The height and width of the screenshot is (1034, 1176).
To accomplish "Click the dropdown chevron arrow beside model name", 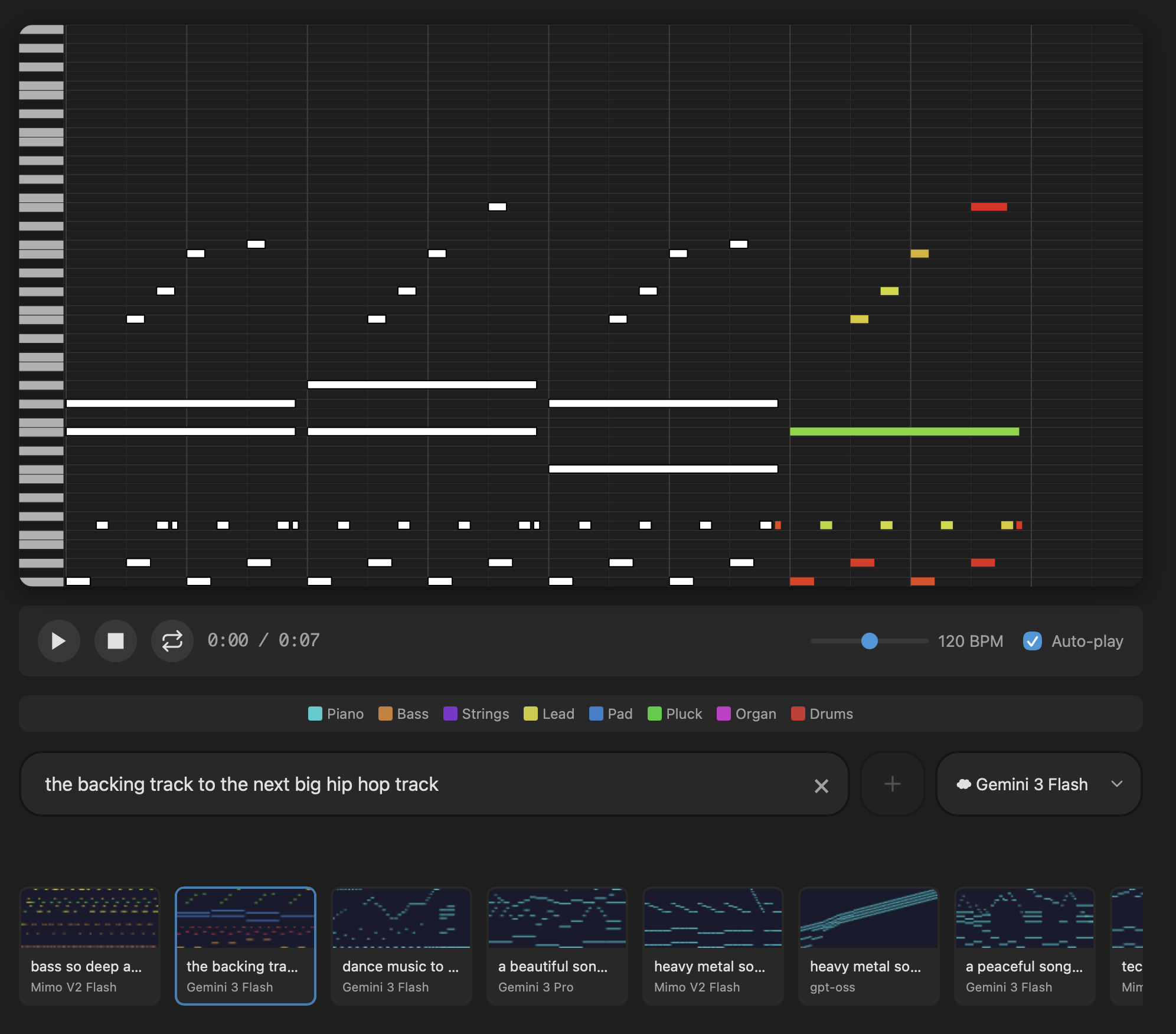I will click(x=1116, y=784).
